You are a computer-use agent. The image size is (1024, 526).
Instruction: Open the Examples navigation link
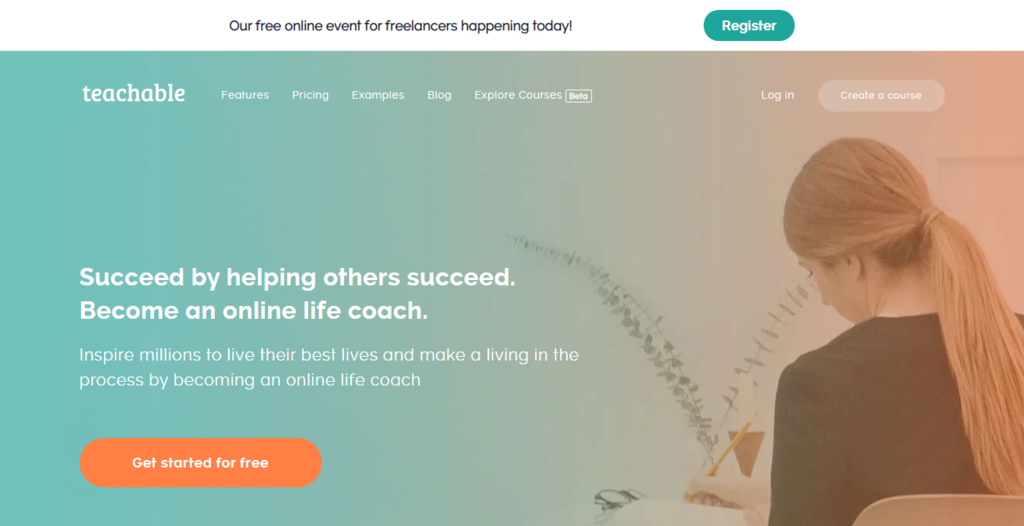(377, 95)
